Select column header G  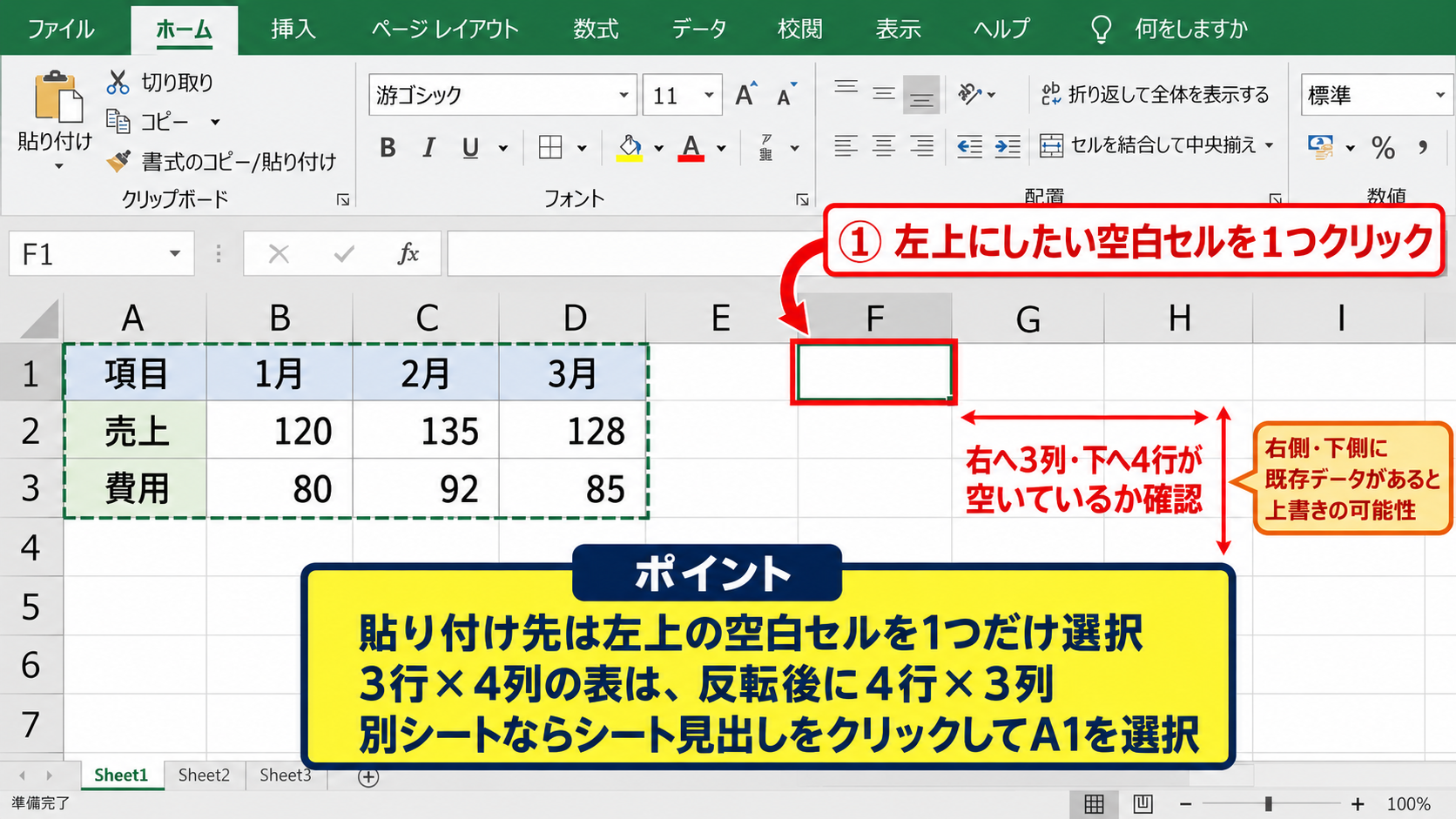[x=1028, y=319]
